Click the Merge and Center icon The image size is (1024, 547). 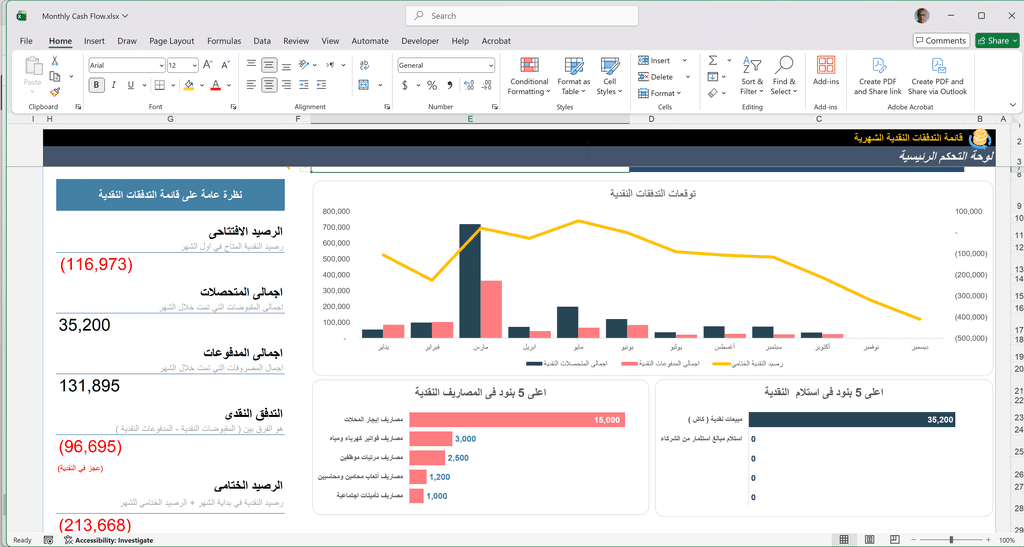[364, 85]
